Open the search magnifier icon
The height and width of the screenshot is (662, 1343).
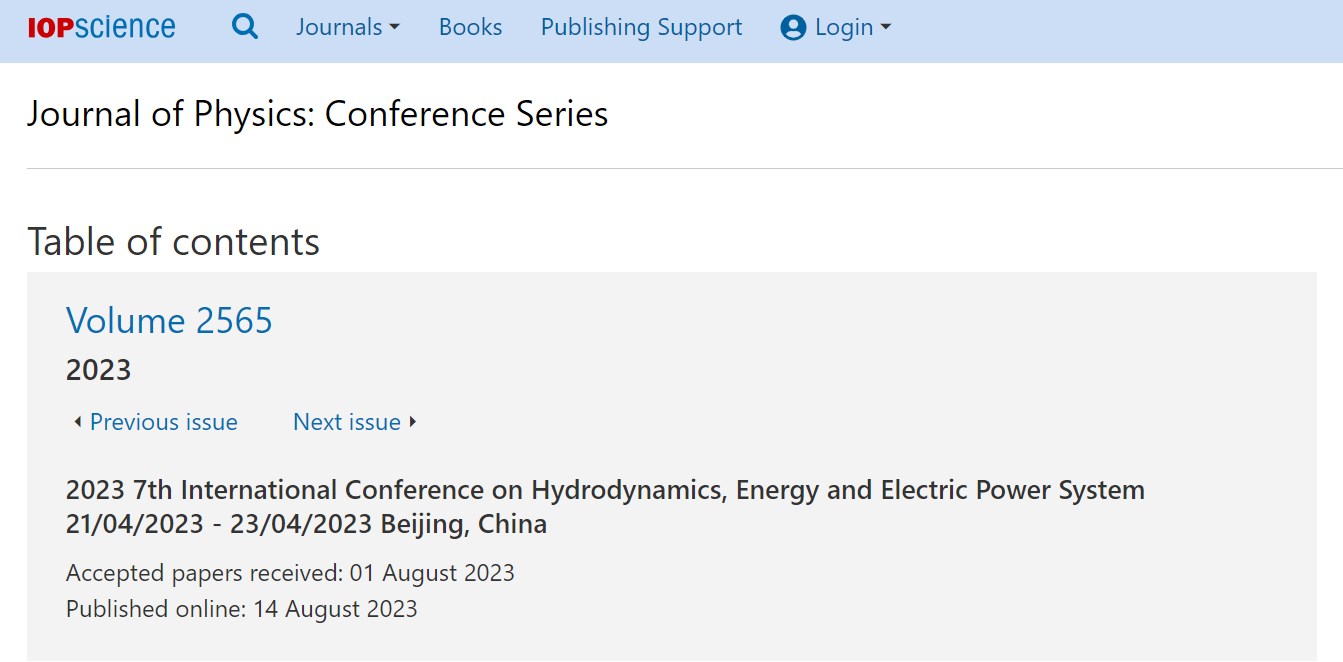(245, 27)
